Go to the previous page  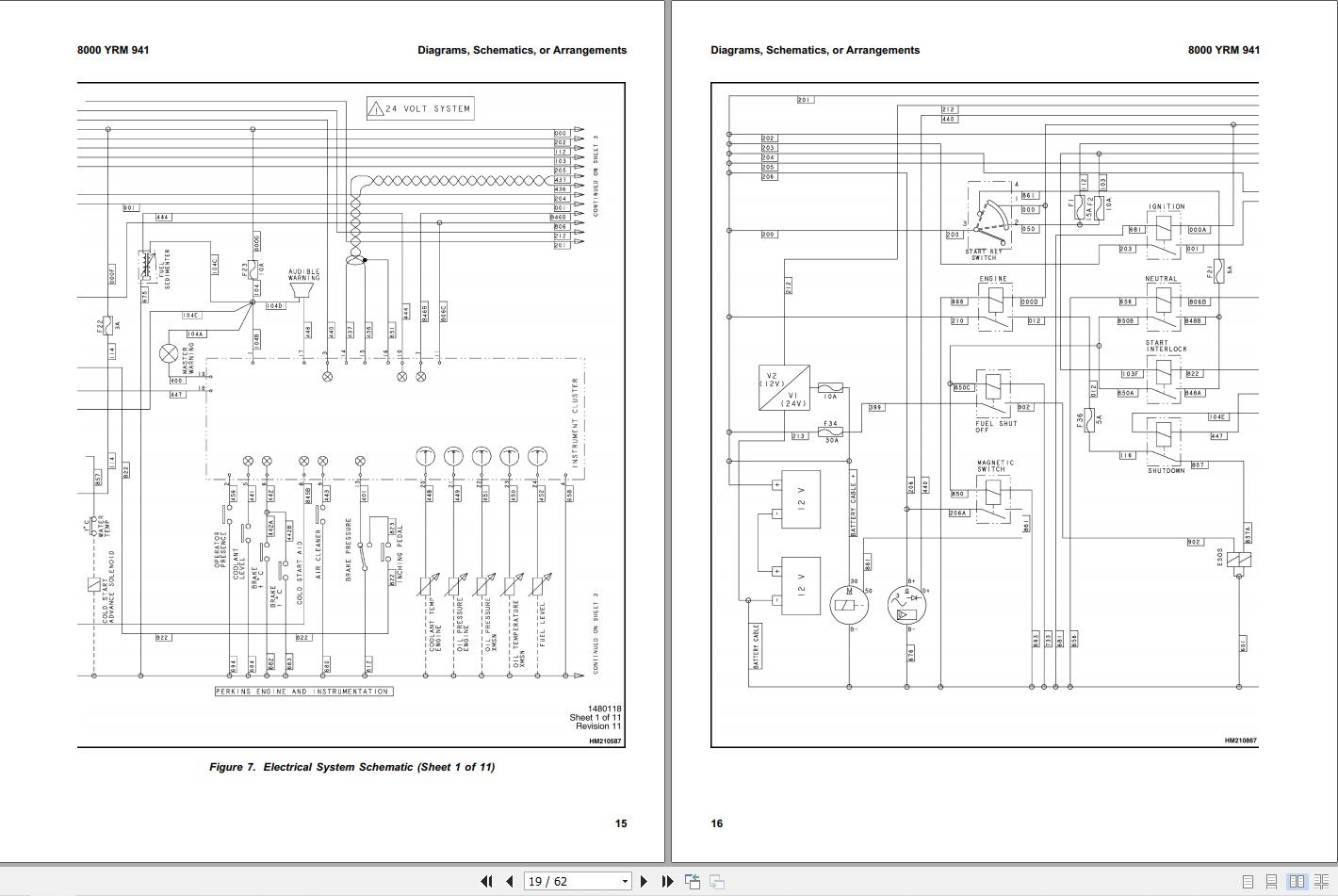pyautogui.click(x=510, y=882)
